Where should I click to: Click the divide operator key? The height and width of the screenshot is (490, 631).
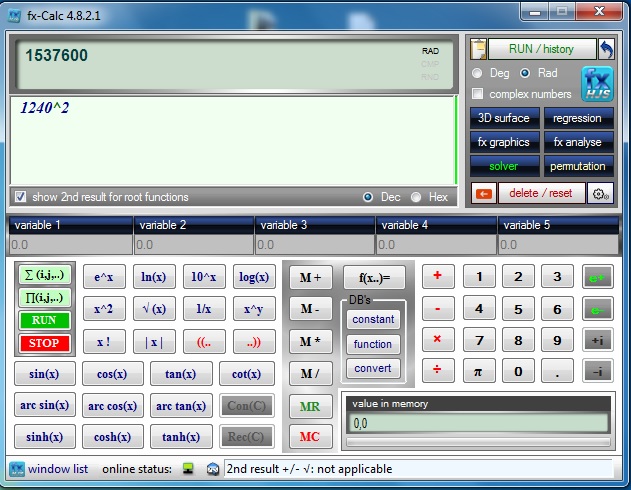pos(438,371)
